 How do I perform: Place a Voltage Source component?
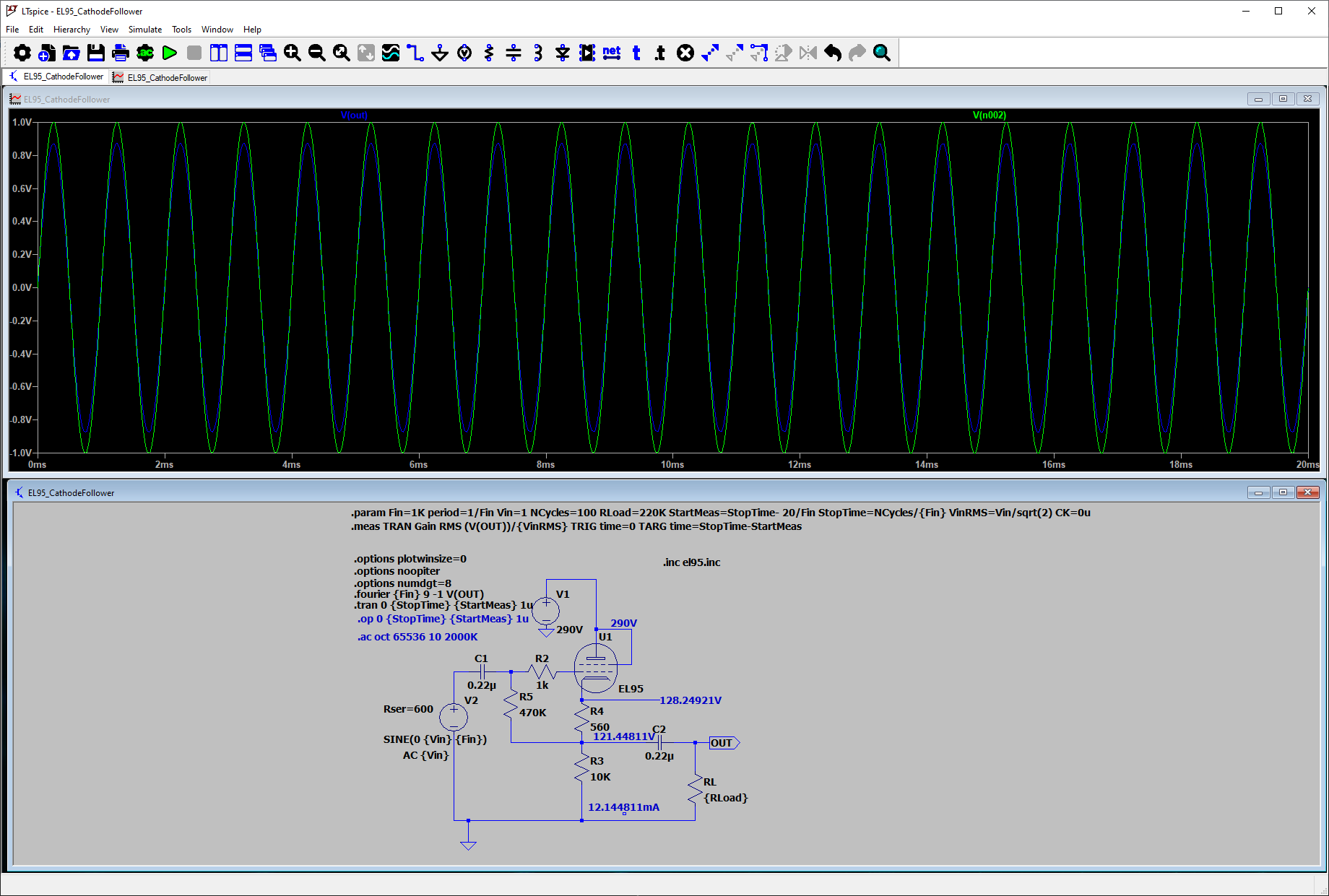(464, 53)
